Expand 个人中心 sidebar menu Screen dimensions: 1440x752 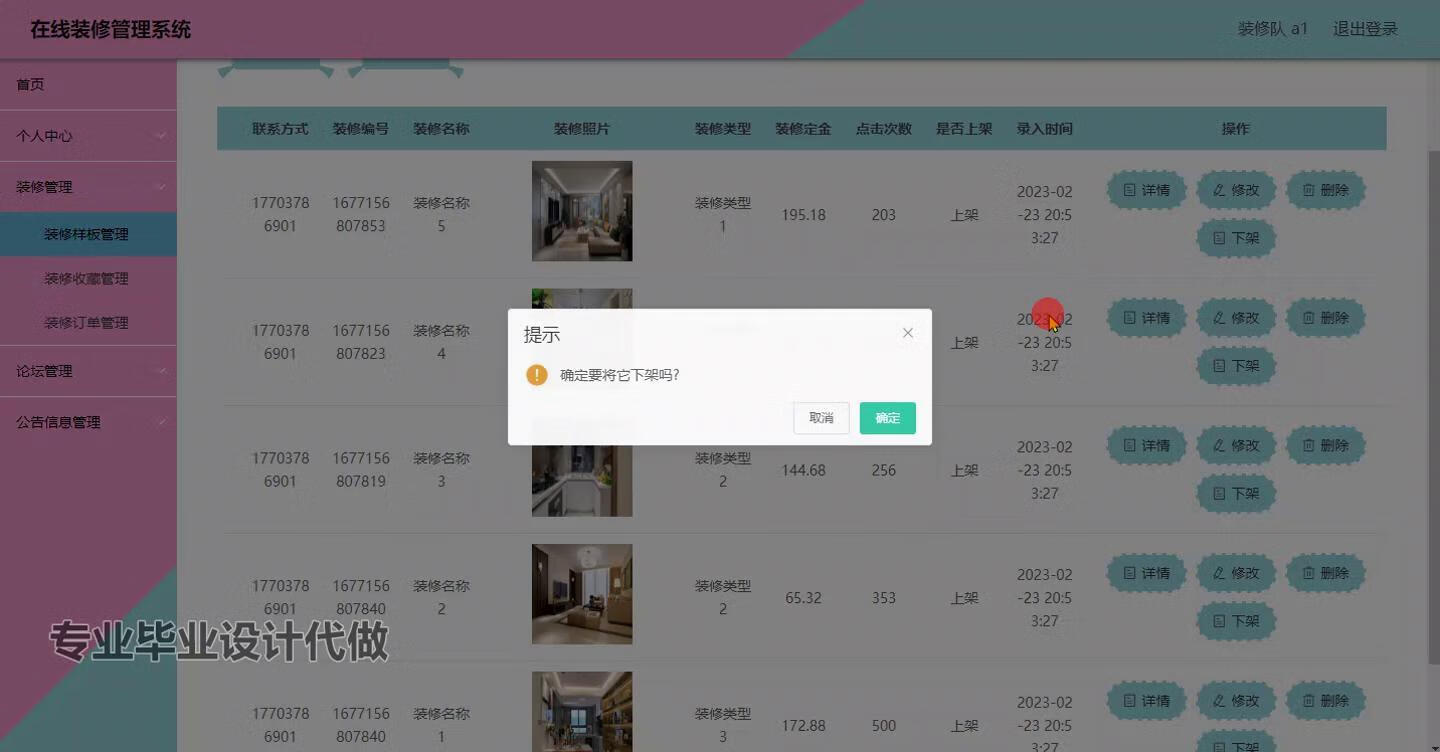(x=88, y=136)
